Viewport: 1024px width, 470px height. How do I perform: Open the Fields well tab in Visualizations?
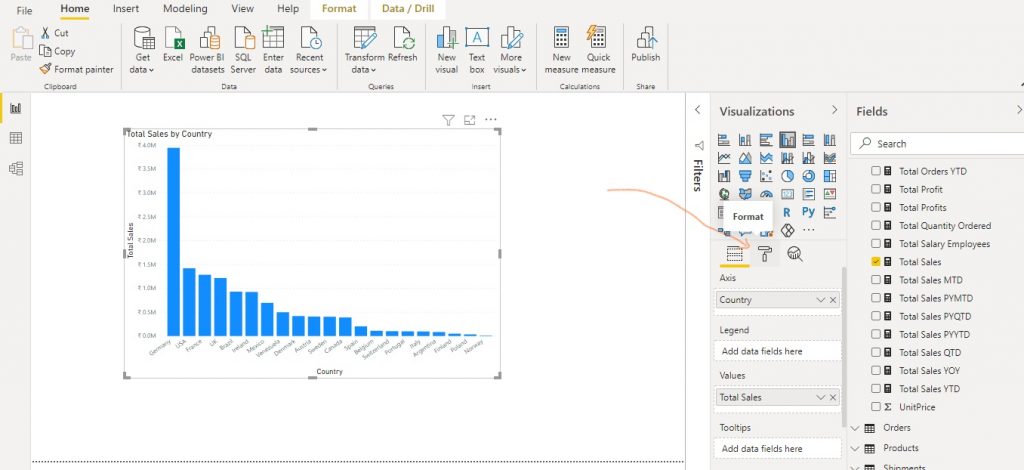[x=735, y=254]
